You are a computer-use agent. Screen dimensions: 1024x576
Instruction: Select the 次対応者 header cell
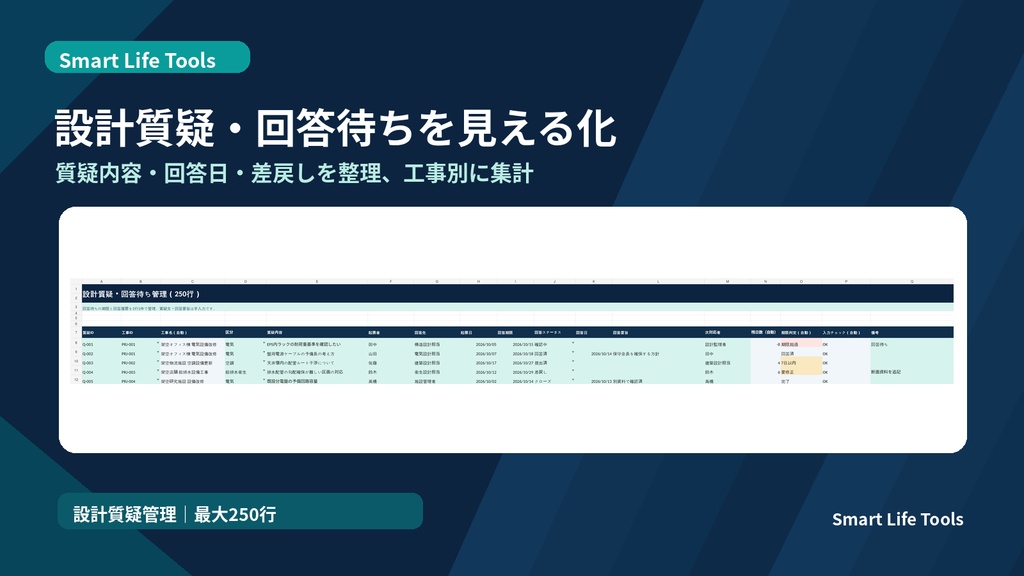[727, 332]
